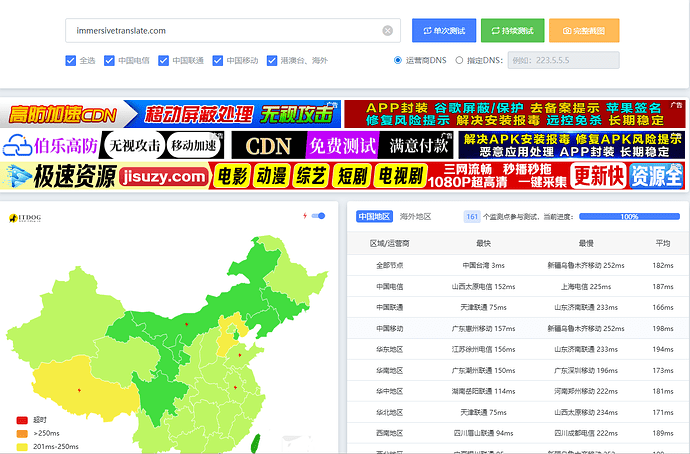The height and width of the screenshot is (454, 690).
Task: Click the 广东惠州移动 157ms cell
Action: coord(483,328)
